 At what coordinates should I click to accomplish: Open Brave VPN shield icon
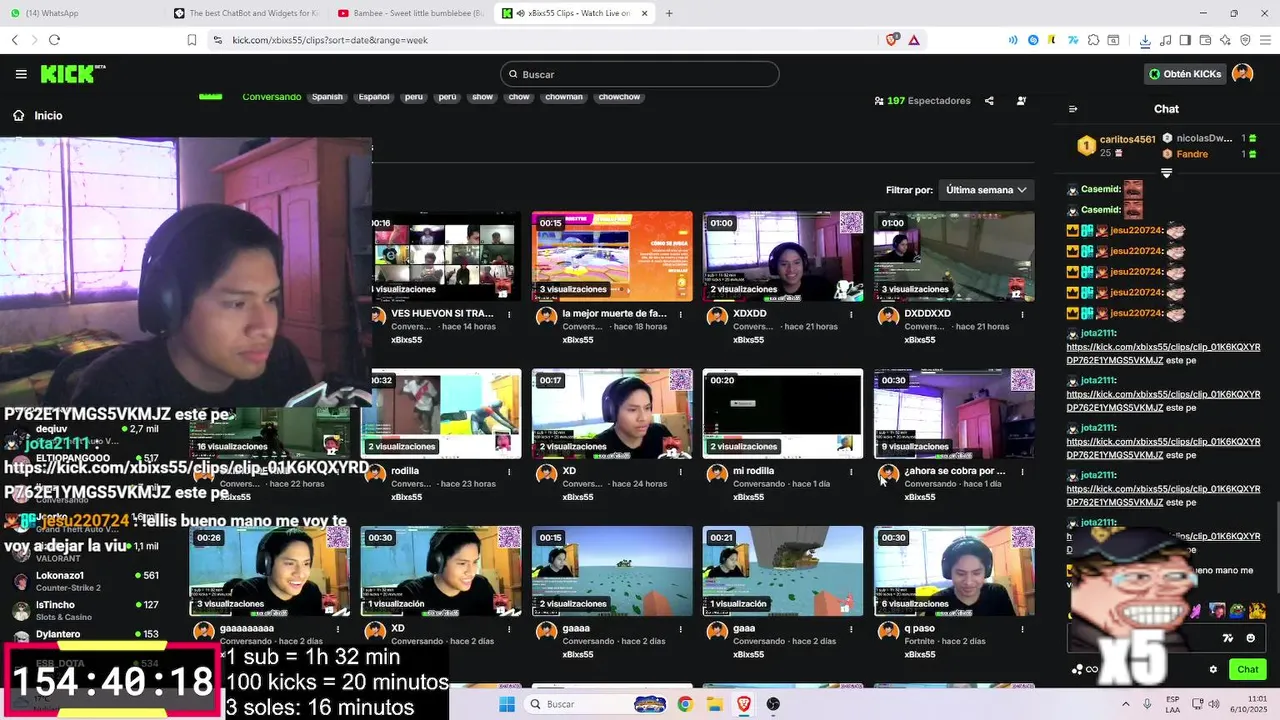coord(1246,40)
